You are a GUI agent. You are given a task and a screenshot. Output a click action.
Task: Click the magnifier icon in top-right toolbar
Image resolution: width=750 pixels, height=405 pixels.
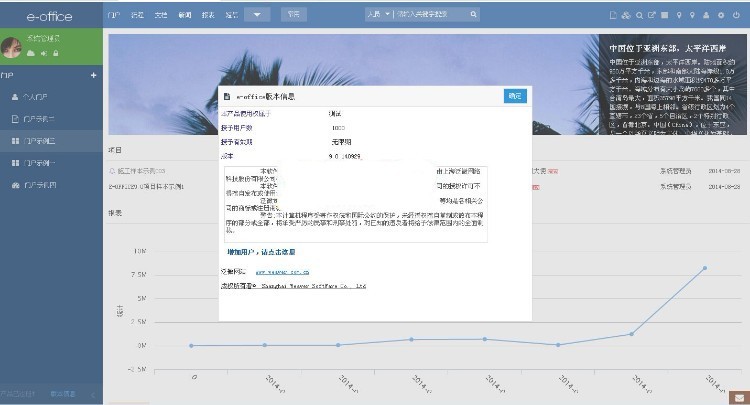[639, 15]
